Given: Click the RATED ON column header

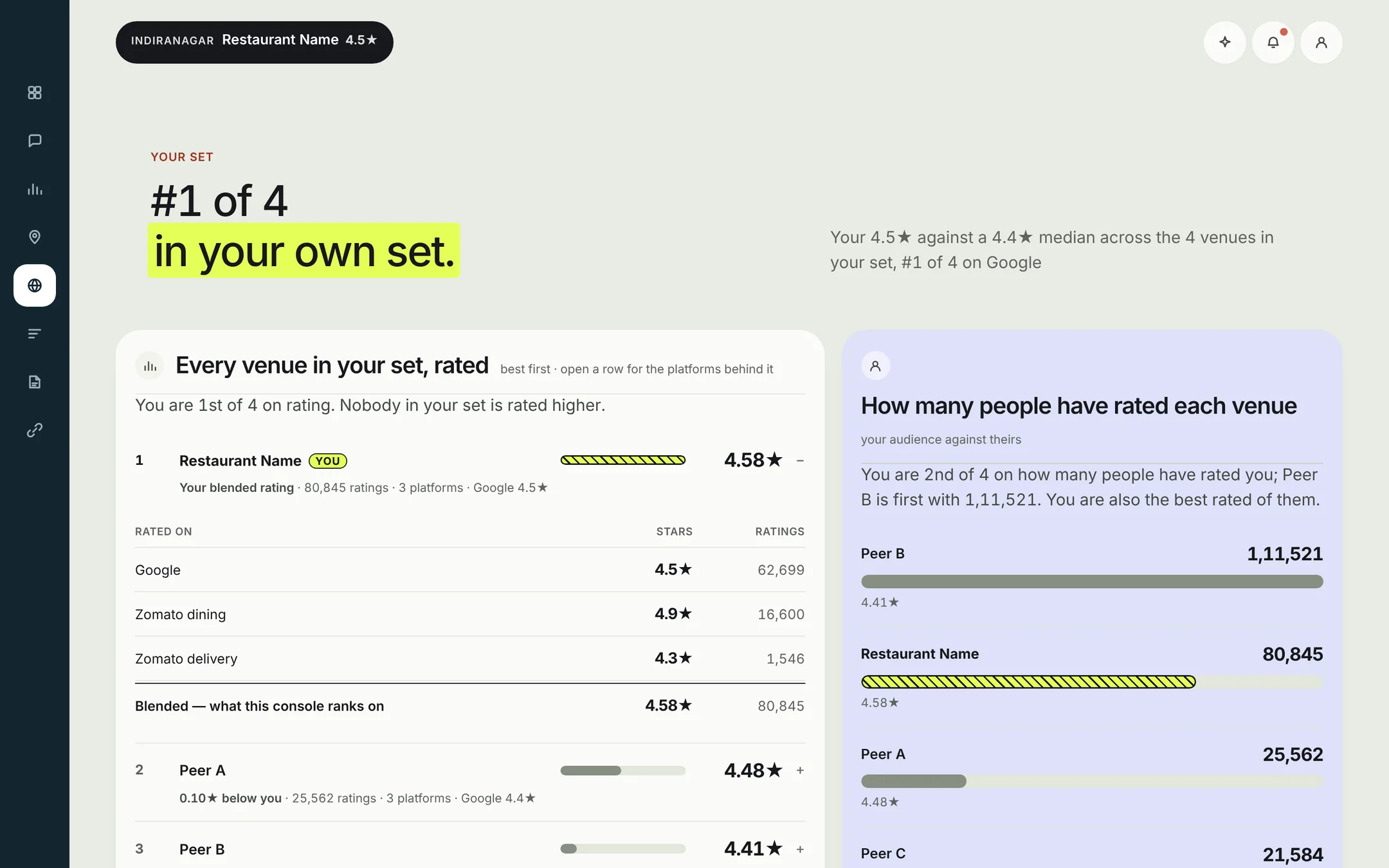Looking at the screenshot, I should (163, 532).
